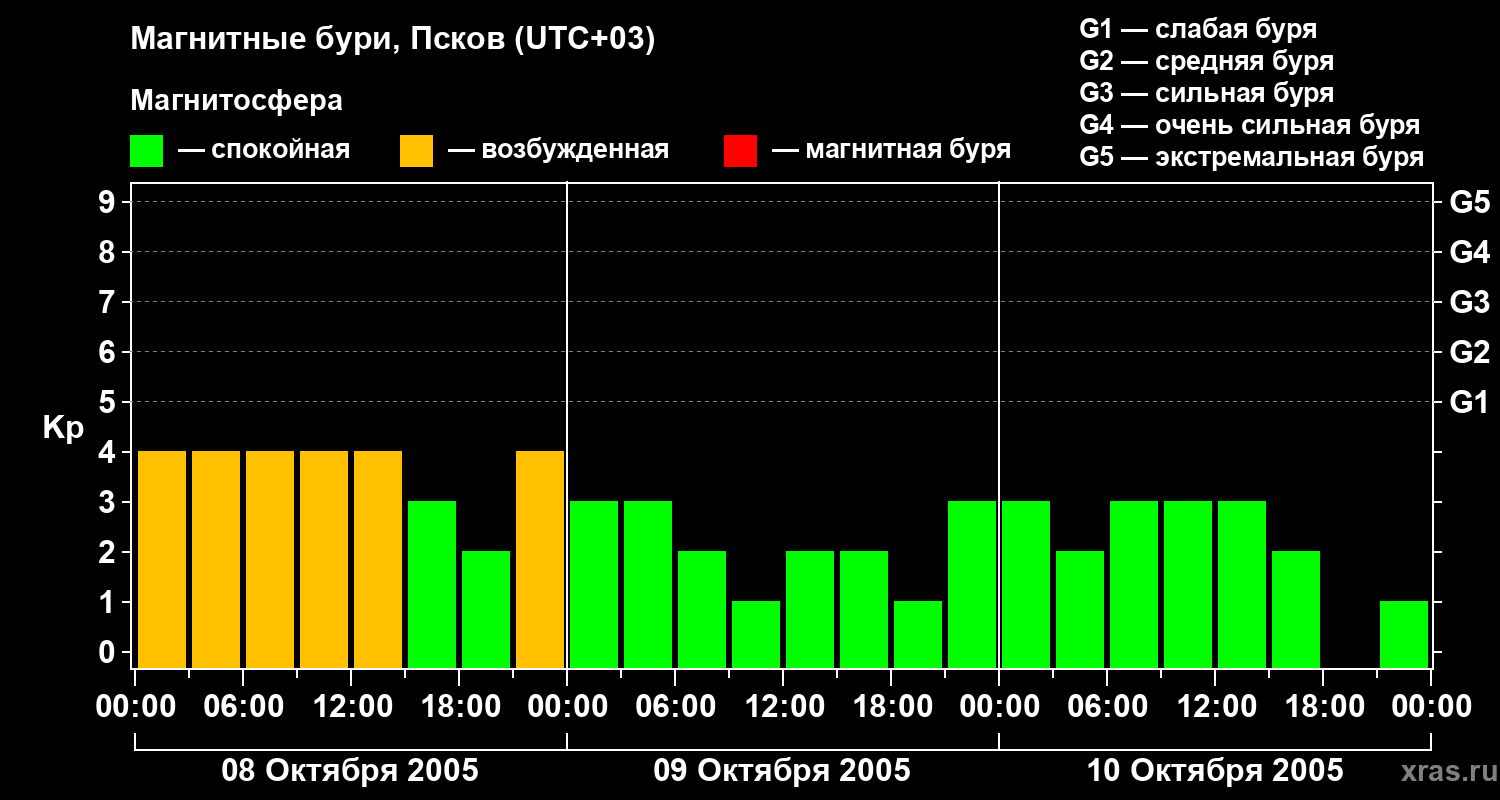Click the last green bar of 09 October
The width and height of the screenshot is (1500, 800).
tap(972, 584)
